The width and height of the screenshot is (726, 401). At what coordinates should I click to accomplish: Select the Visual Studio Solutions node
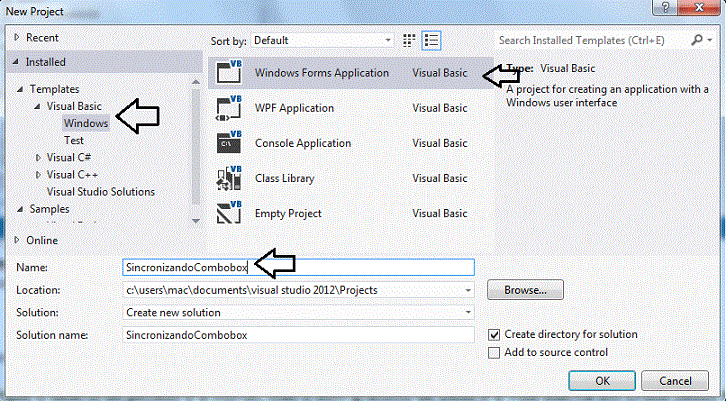coord(100,192)
